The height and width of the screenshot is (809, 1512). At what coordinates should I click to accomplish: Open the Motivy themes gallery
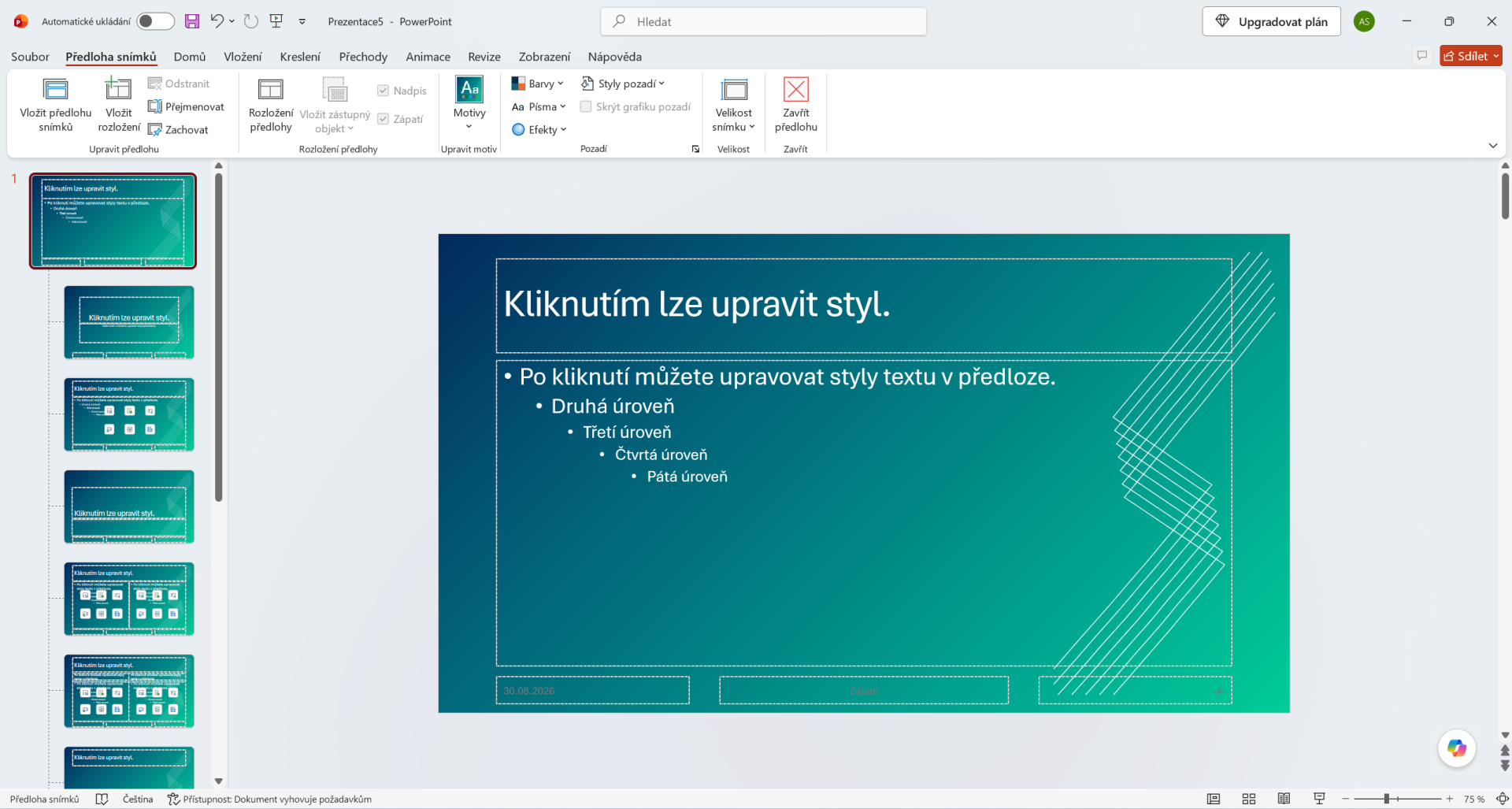pyautogui.click(x=469, y=105)
